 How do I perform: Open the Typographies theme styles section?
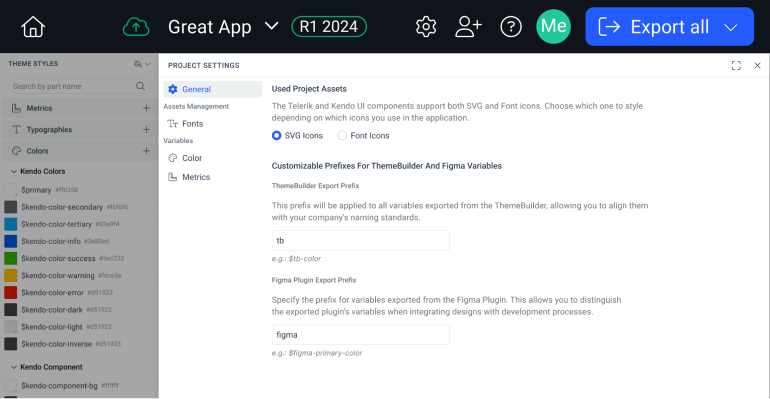[79, 130]
